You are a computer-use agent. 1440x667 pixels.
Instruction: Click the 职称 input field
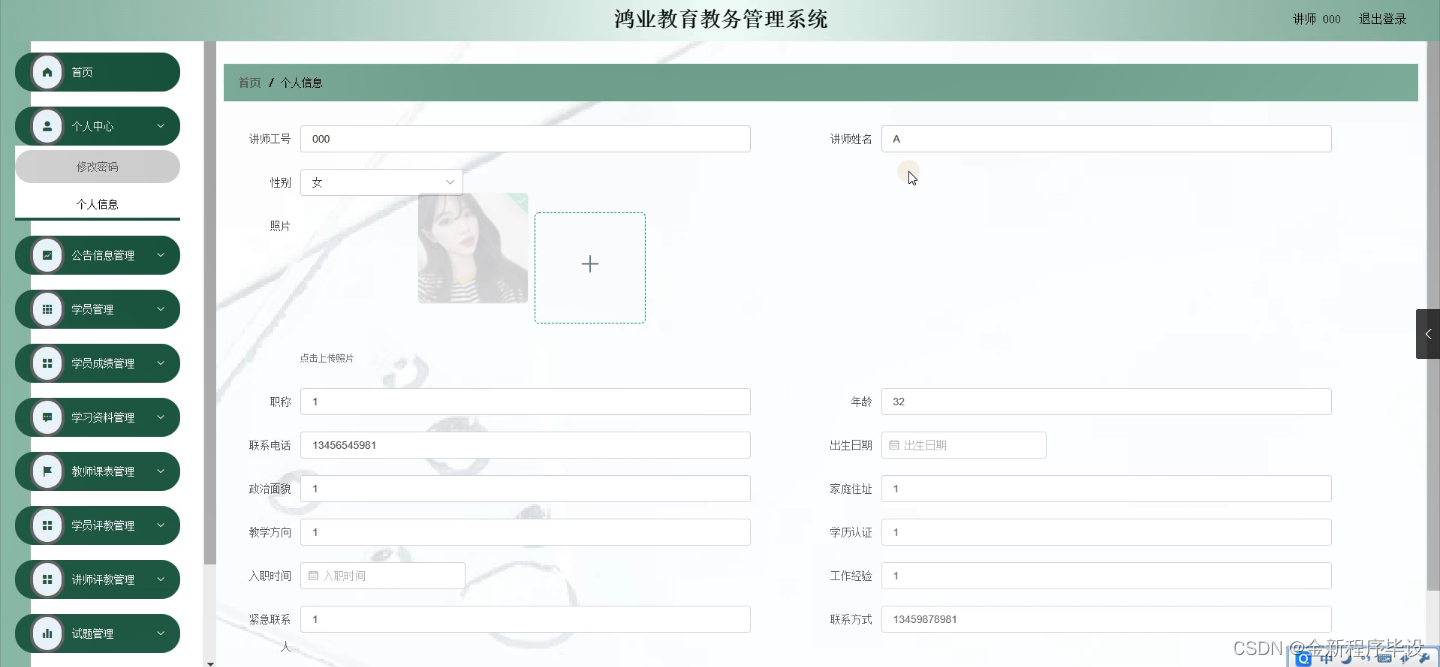point(525,401)
